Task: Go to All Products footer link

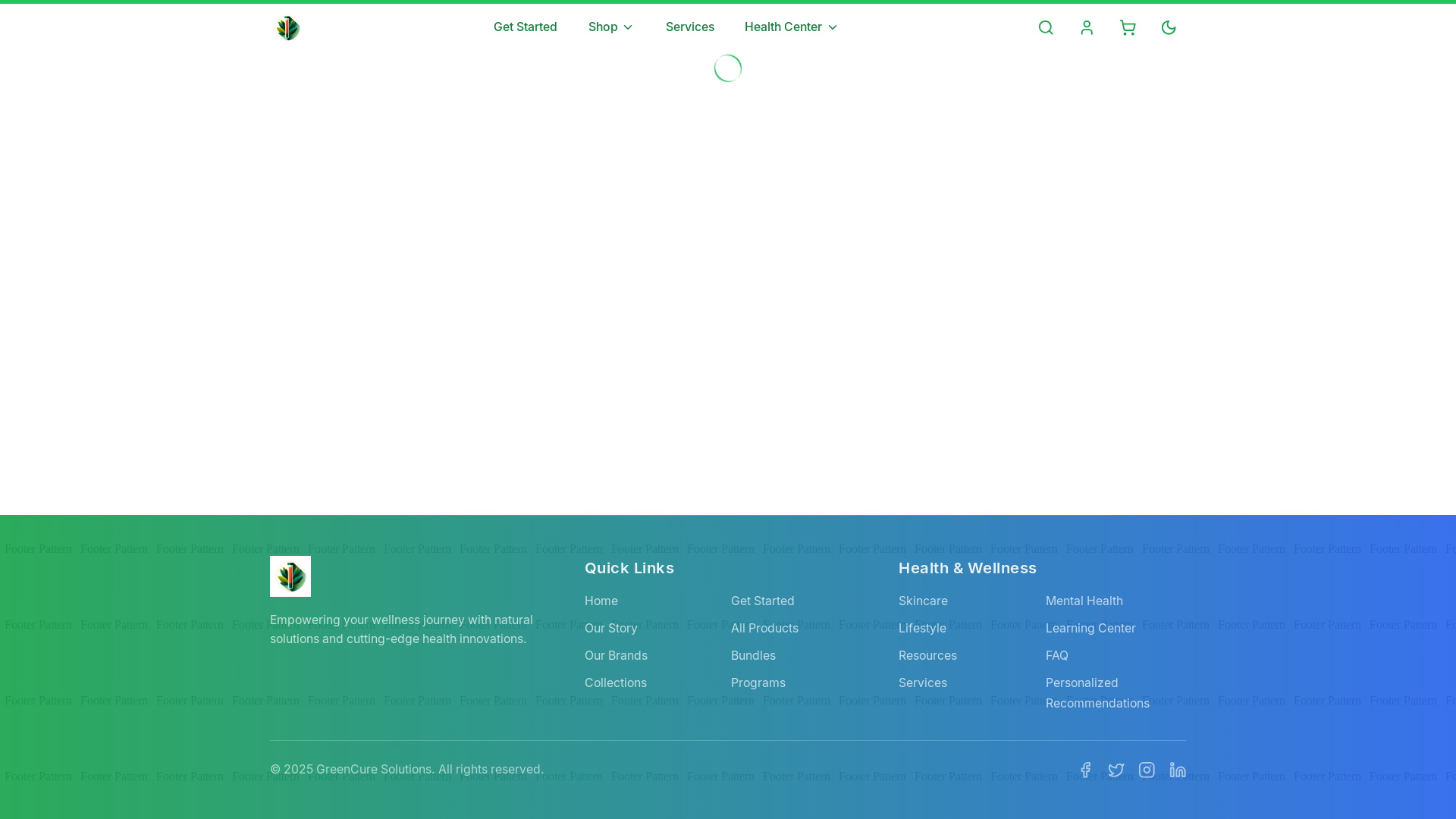Action: tap(764, 628)
